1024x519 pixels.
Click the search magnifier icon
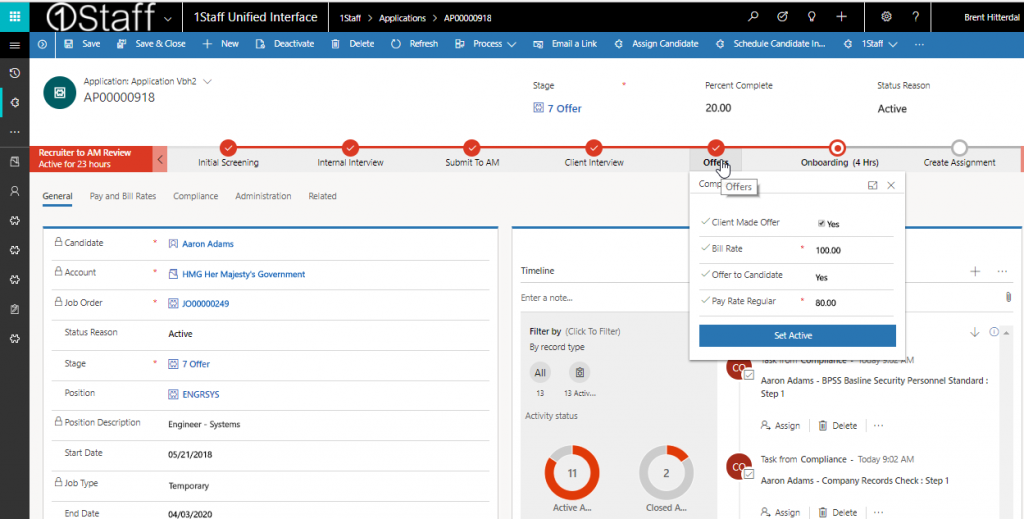tap(753, 17)
